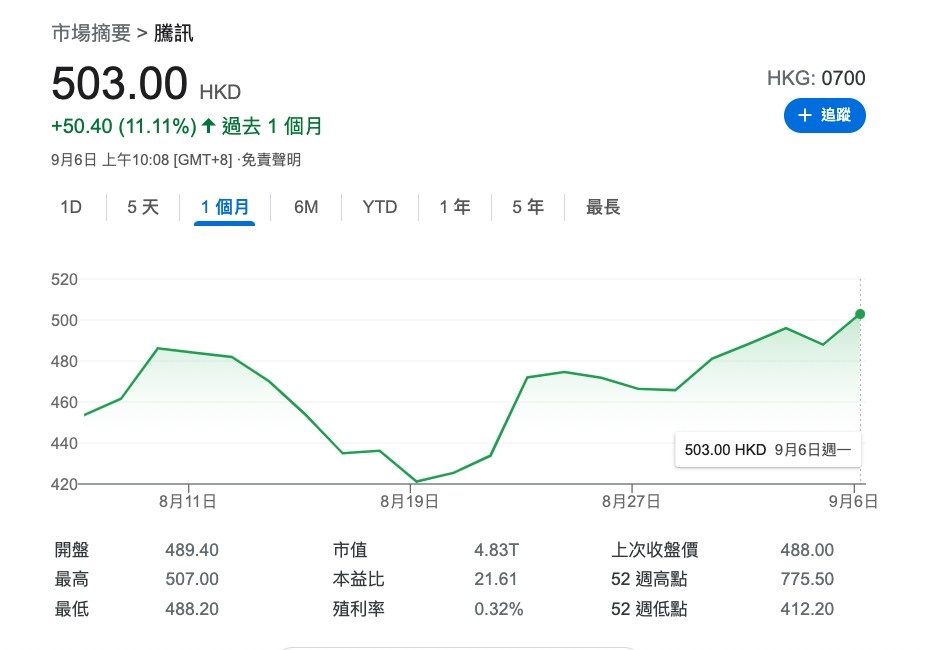The width and height of the screenshot is (925, 650).
Task: Open the 5 年 chart tab
Action: point(528,207)
